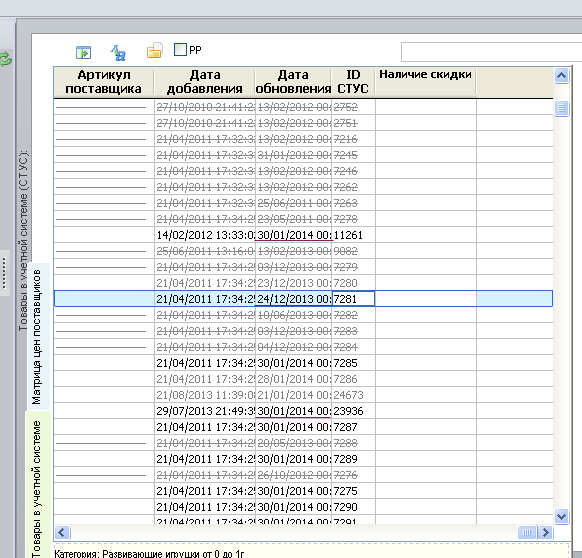
Task: Click vertical scrollbar up arrow
Action: tap(562, 76)
